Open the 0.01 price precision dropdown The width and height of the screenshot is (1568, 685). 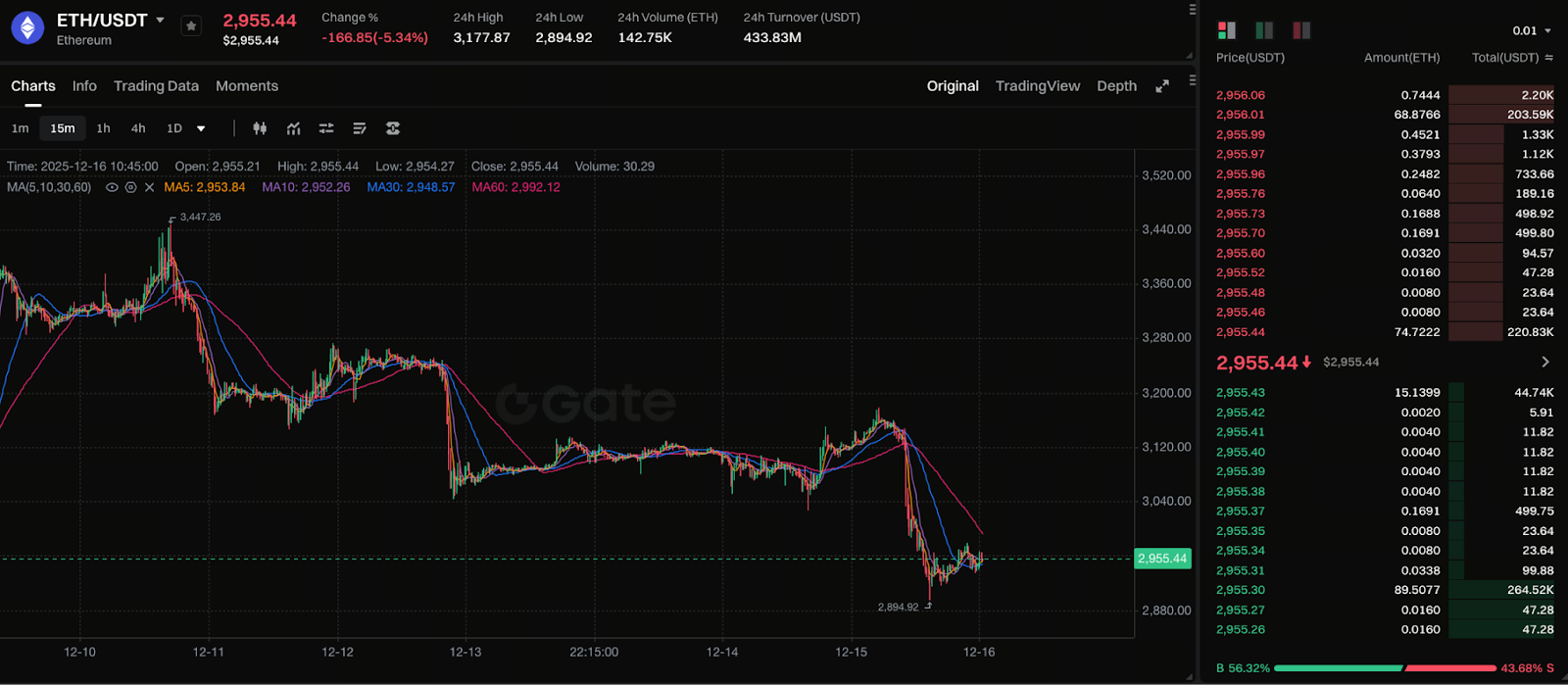tap(1532, 30)
